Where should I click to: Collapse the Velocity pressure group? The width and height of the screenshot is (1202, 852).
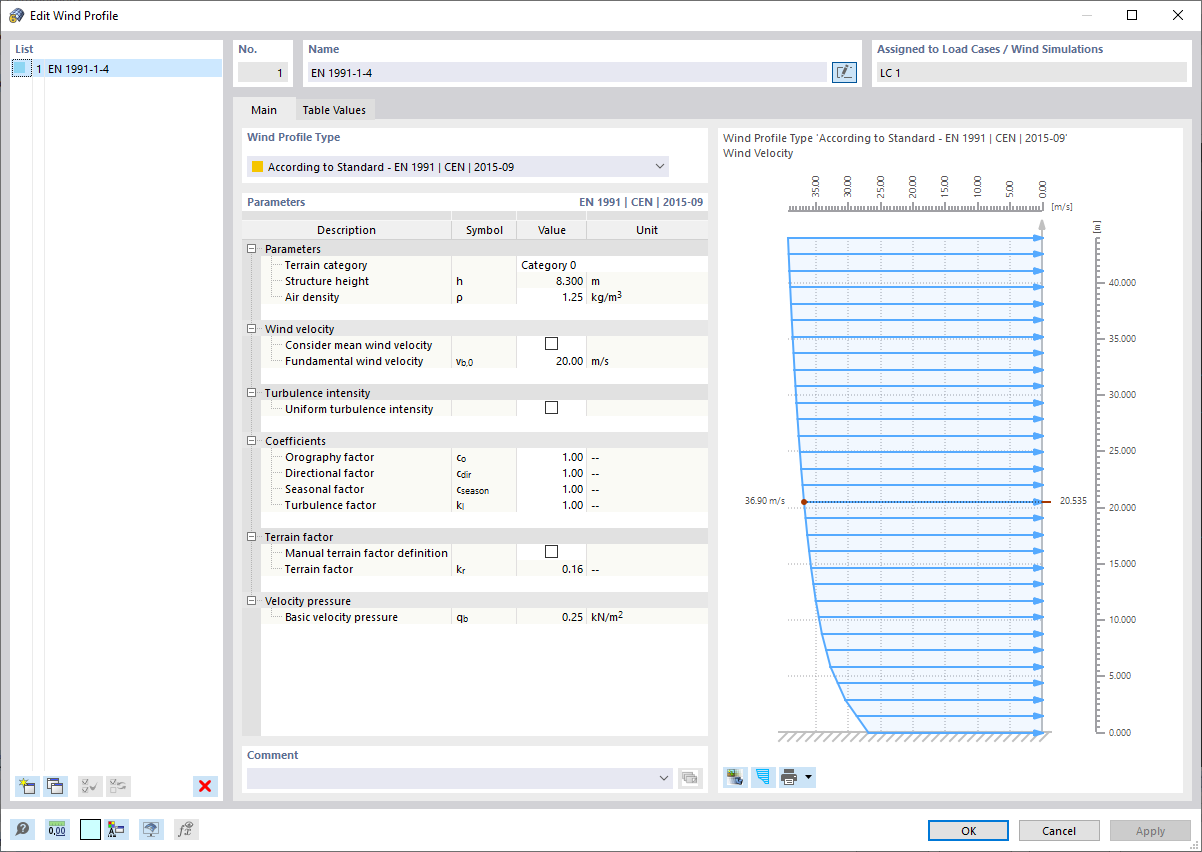[251, 601]
